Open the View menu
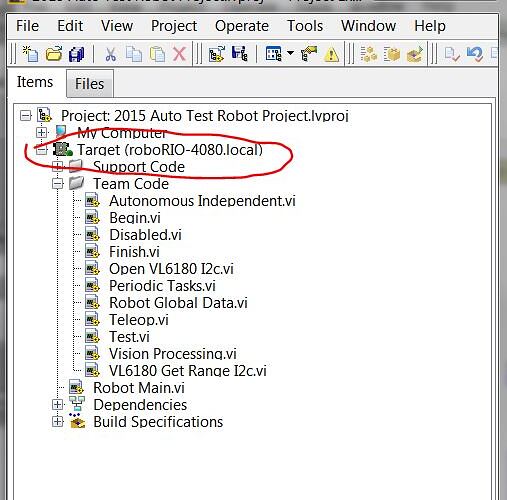The width and height of the screenshot is (507, 500). [117, 26]
